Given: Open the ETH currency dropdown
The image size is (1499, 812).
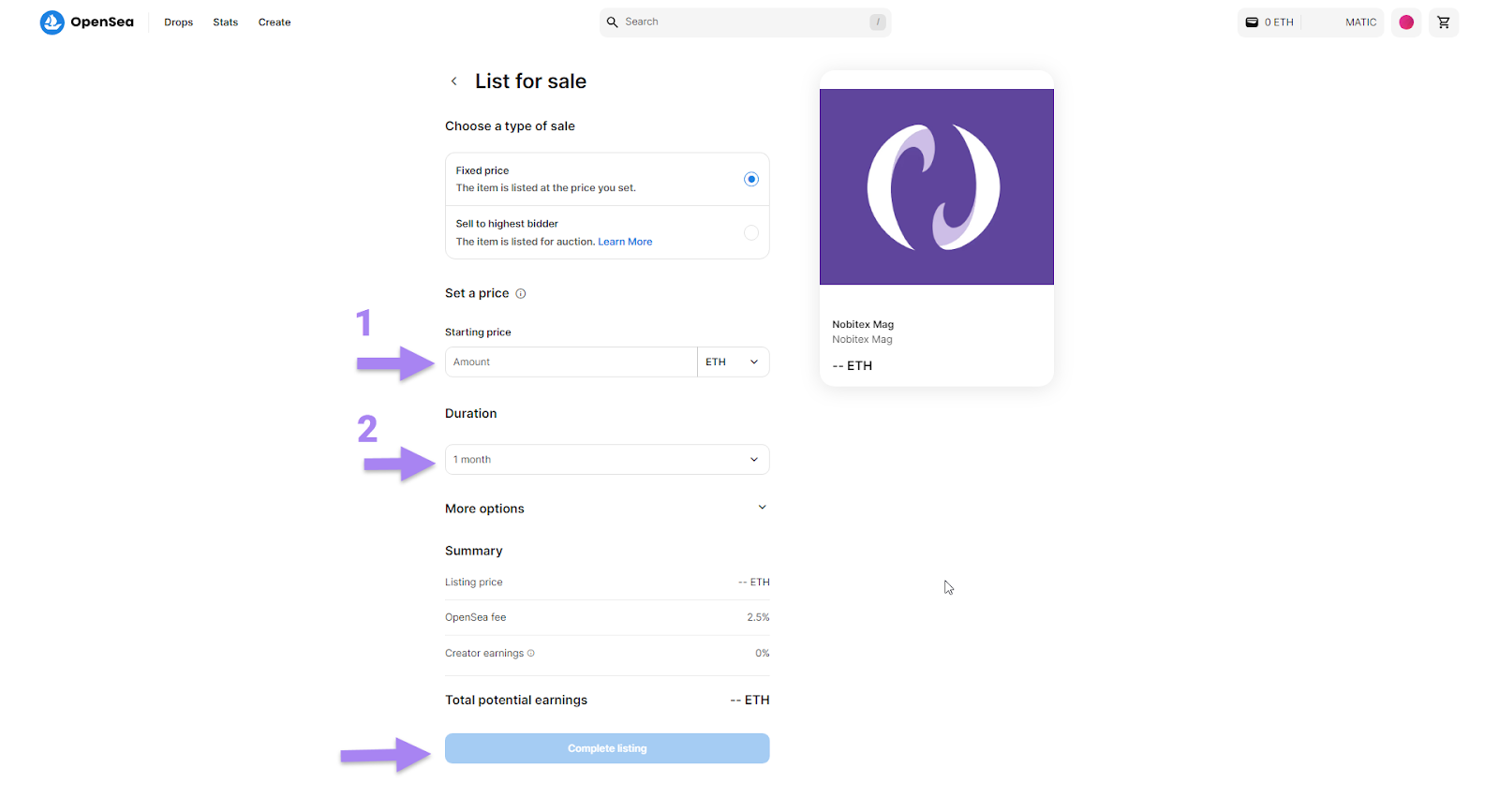Looking at the screenshot, I should (733, 362).
